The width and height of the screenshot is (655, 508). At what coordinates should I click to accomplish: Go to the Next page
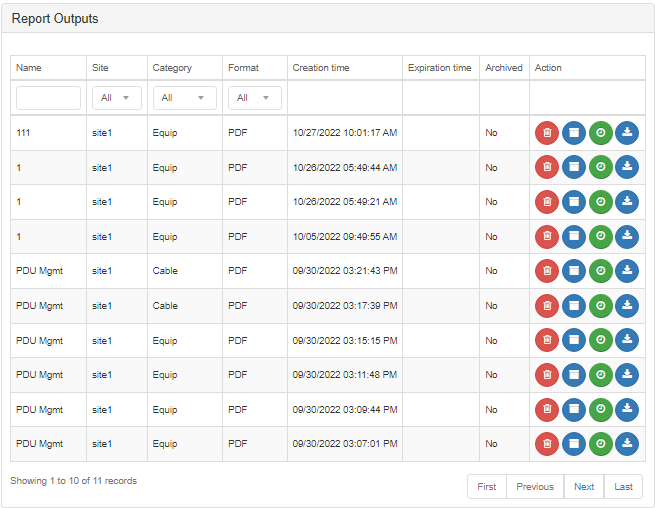click(x=584, y=487)
